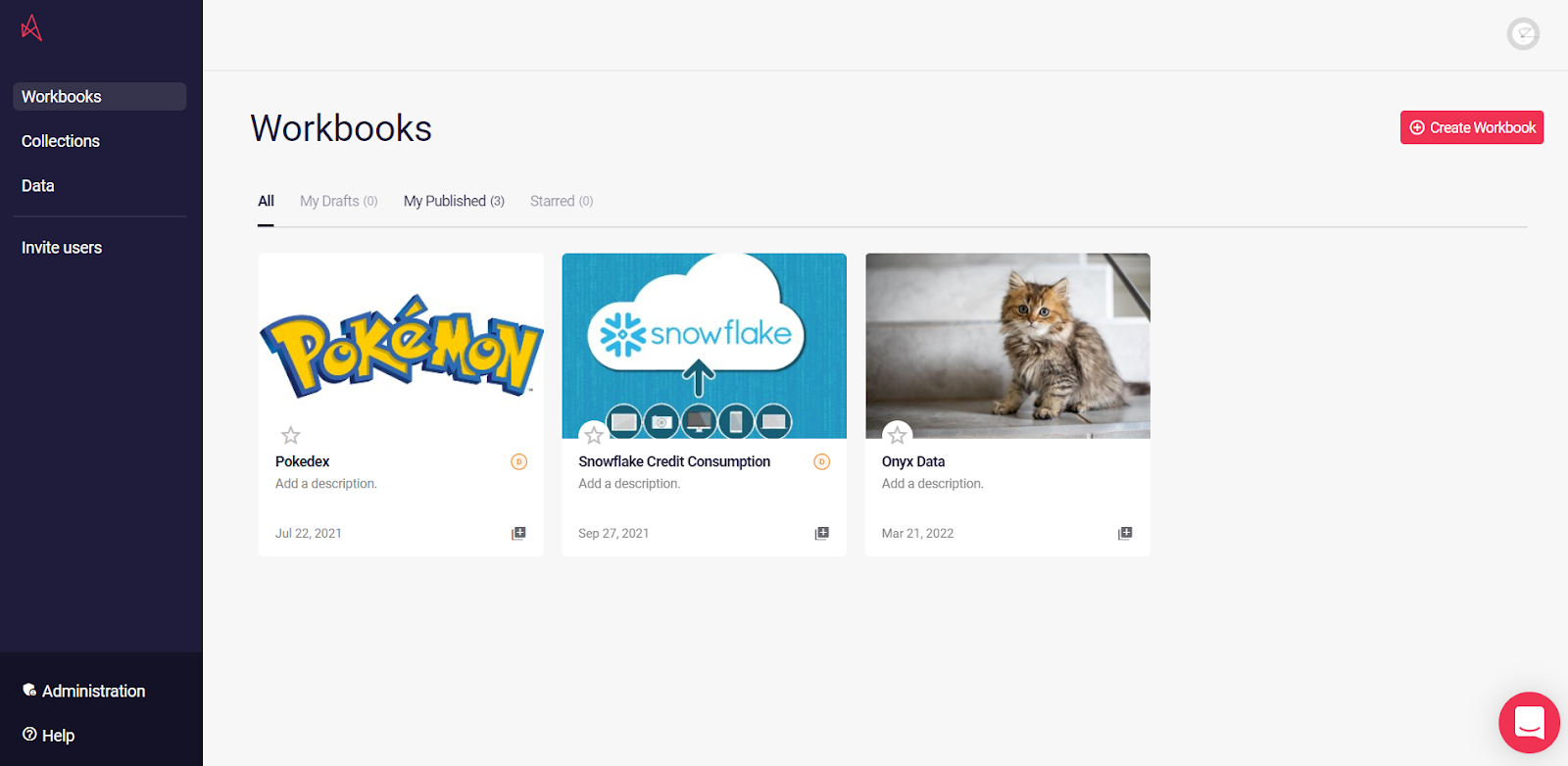Image resolution: width=1568 pixels, height=766 pixels.
Task: Click the red app logo in sidebar
Action: (31, 28)
